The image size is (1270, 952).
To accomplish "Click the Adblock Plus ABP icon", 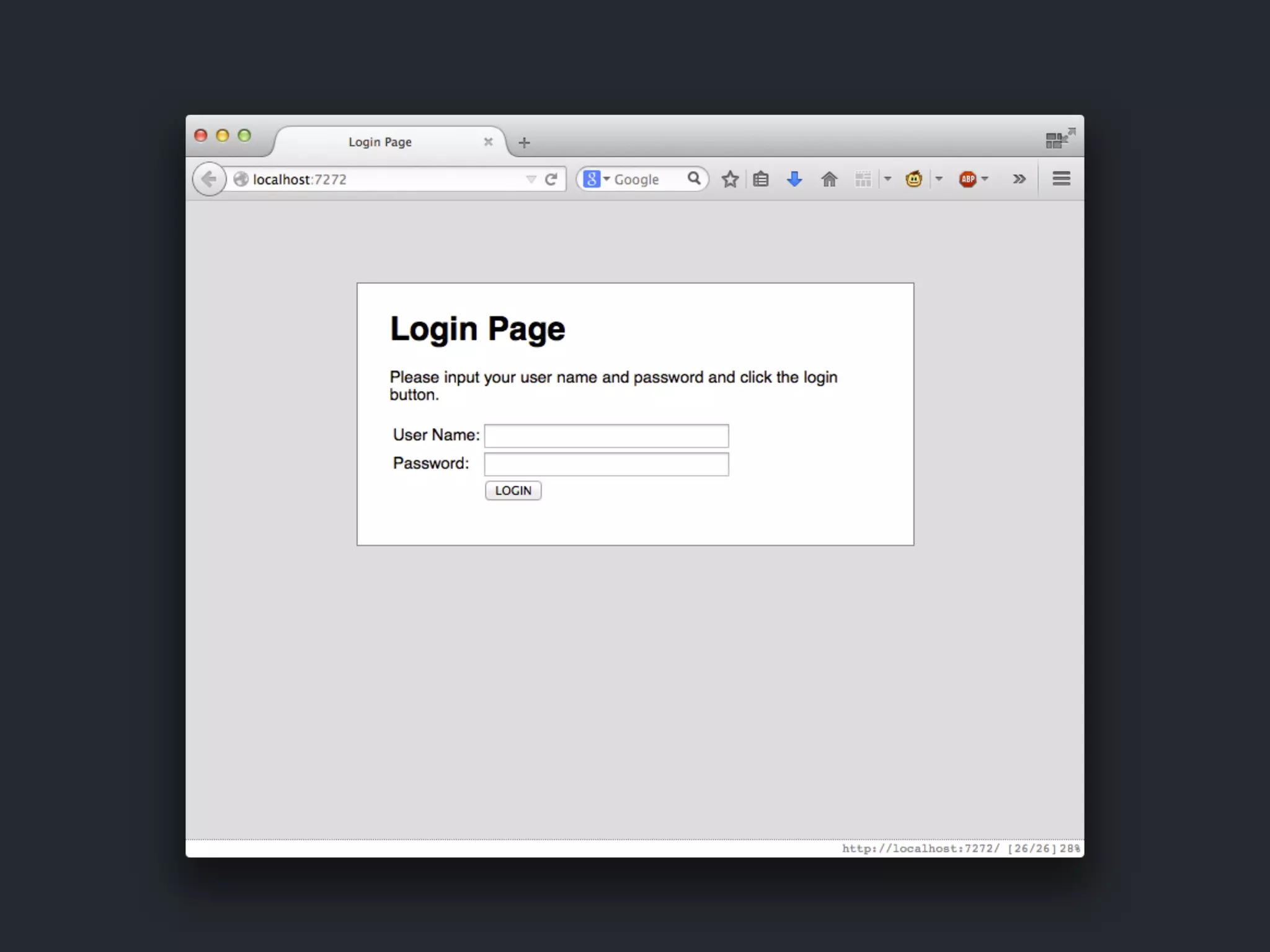I will point(967,179).
